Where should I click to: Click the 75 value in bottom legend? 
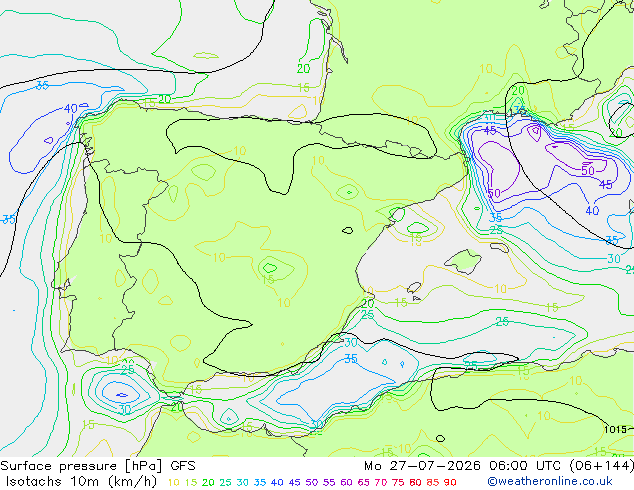398,482
